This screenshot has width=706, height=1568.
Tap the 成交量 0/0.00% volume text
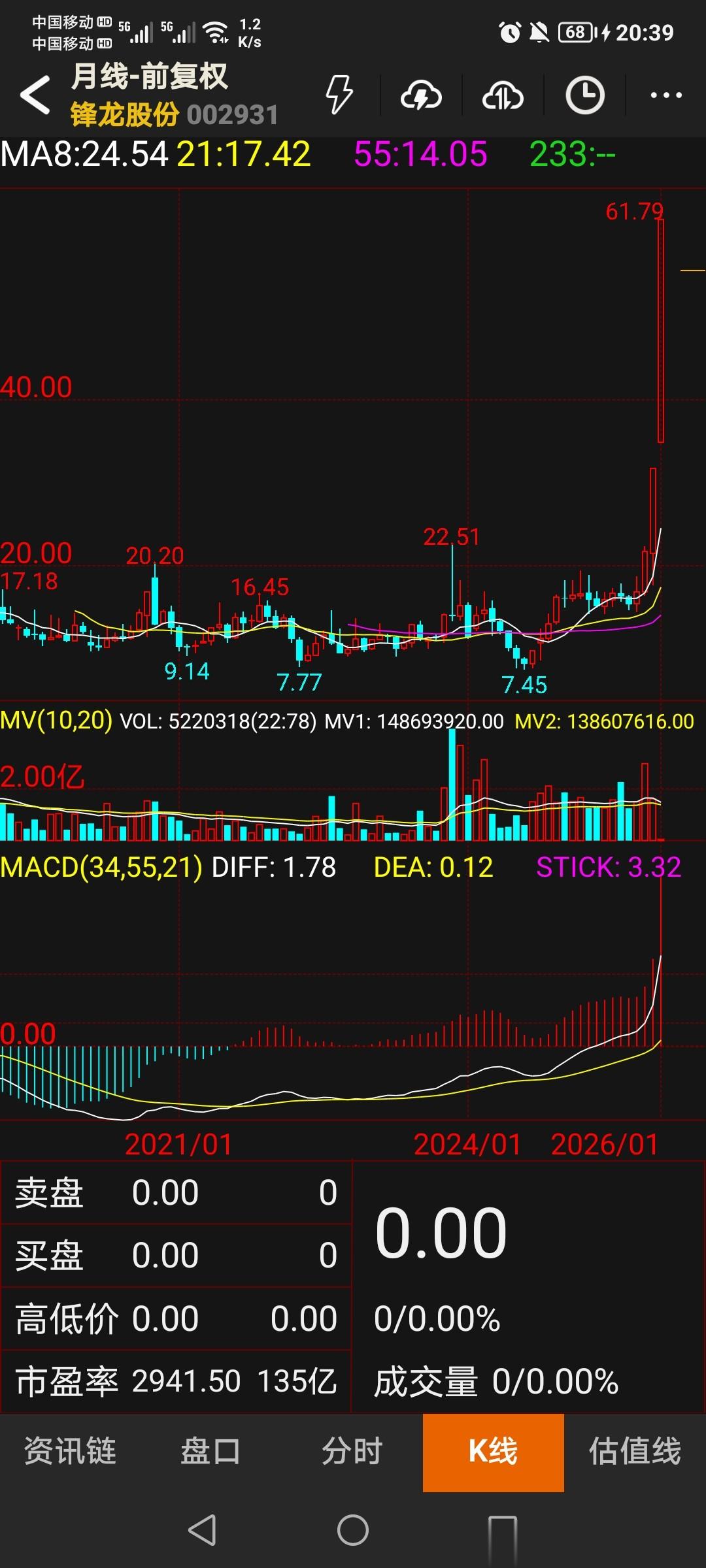coord(496,1381)
